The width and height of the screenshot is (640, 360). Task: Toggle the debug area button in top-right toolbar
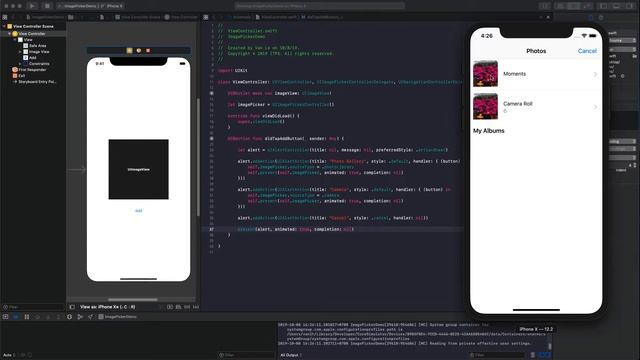[x=616, y=6]
